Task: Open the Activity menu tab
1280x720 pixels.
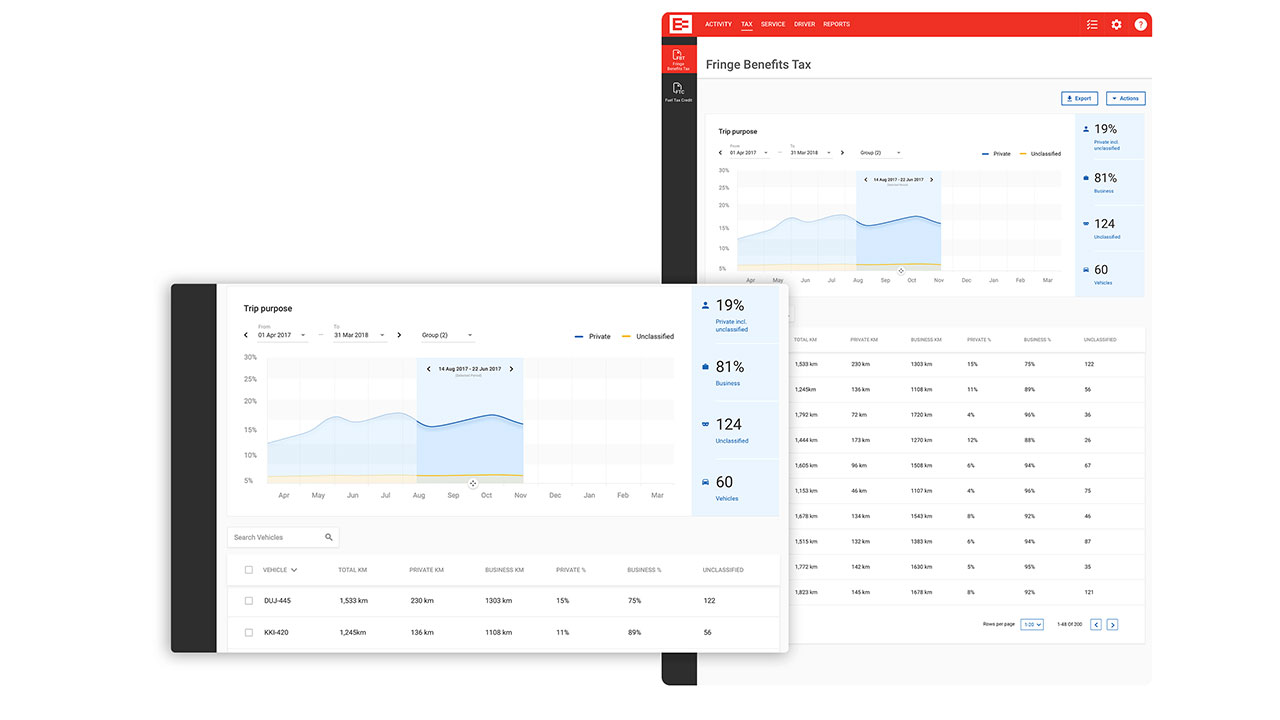Action: pos(718,24)
